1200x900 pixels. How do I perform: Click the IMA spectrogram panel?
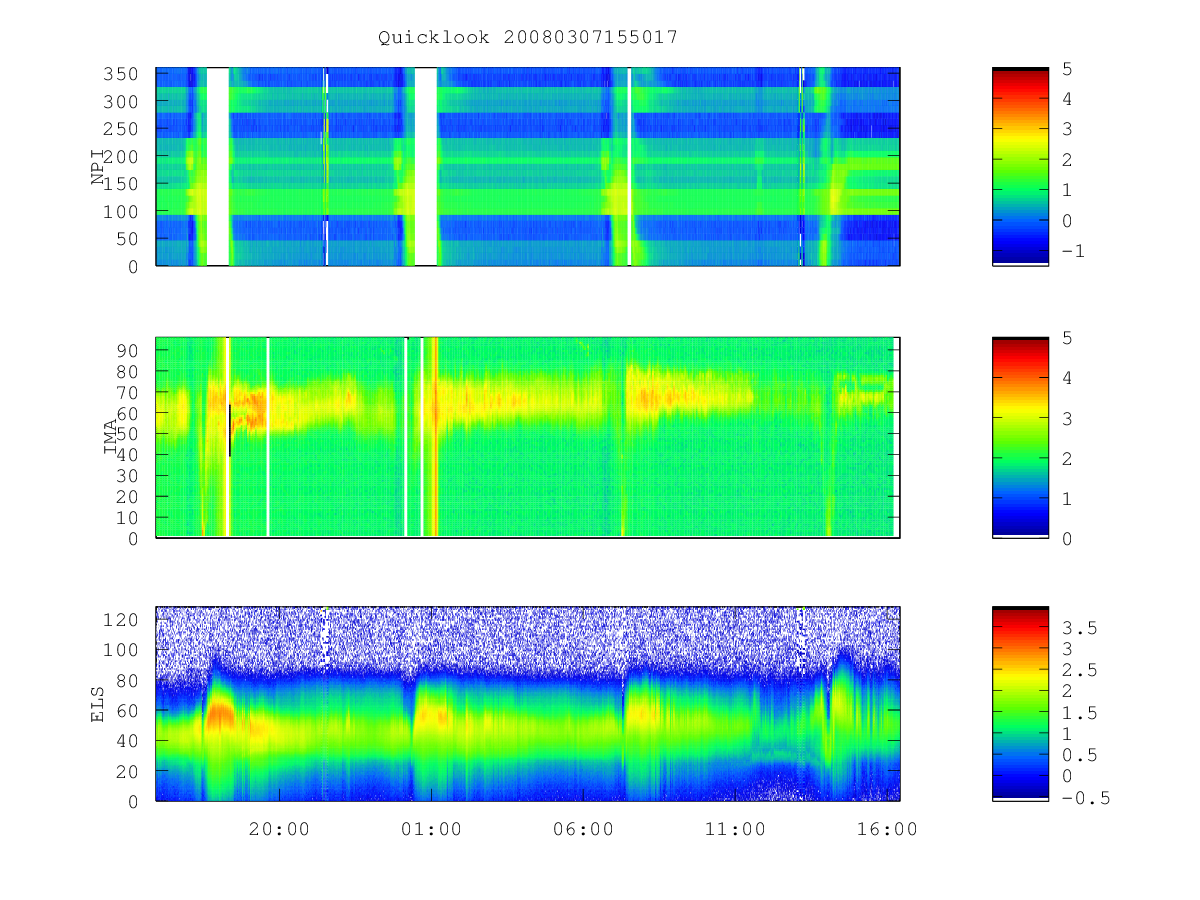pyautogui.click(x=528, y=437)
